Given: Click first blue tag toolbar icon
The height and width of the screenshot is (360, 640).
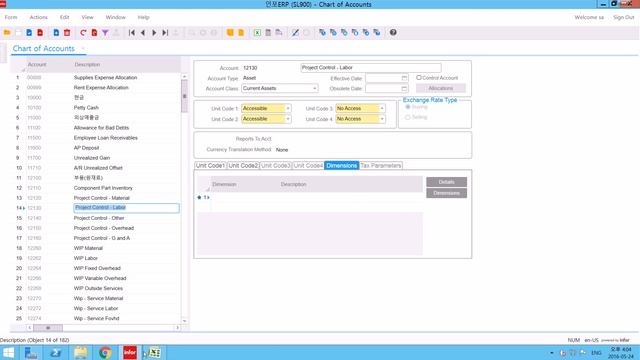Looking at the screenshot, I should (x=322, y=33).
